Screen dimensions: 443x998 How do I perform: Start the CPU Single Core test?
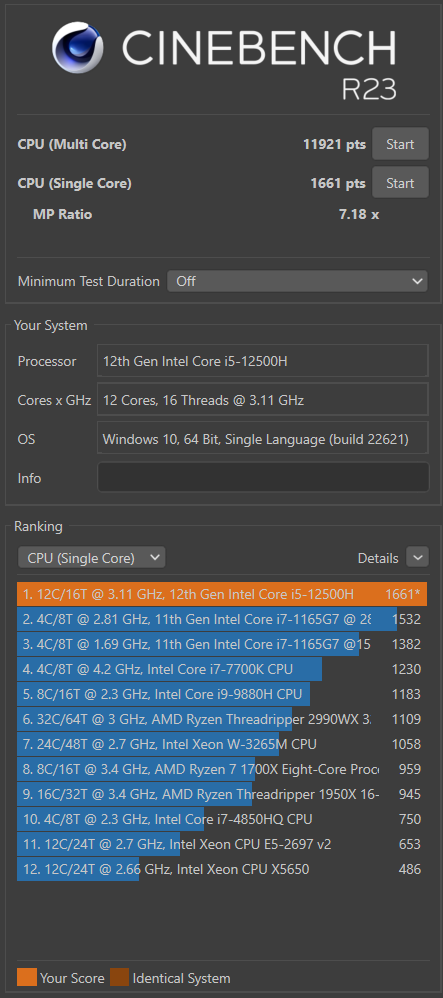400,183
